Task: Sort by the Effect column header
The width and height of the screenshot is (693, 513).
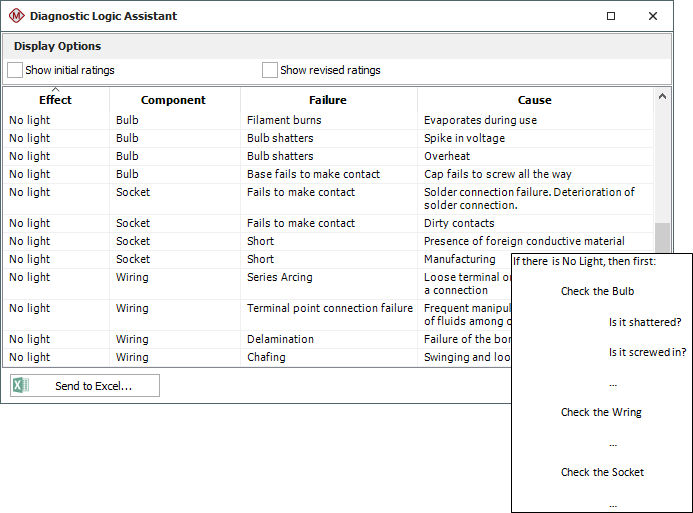Action: tap(55, 100)
